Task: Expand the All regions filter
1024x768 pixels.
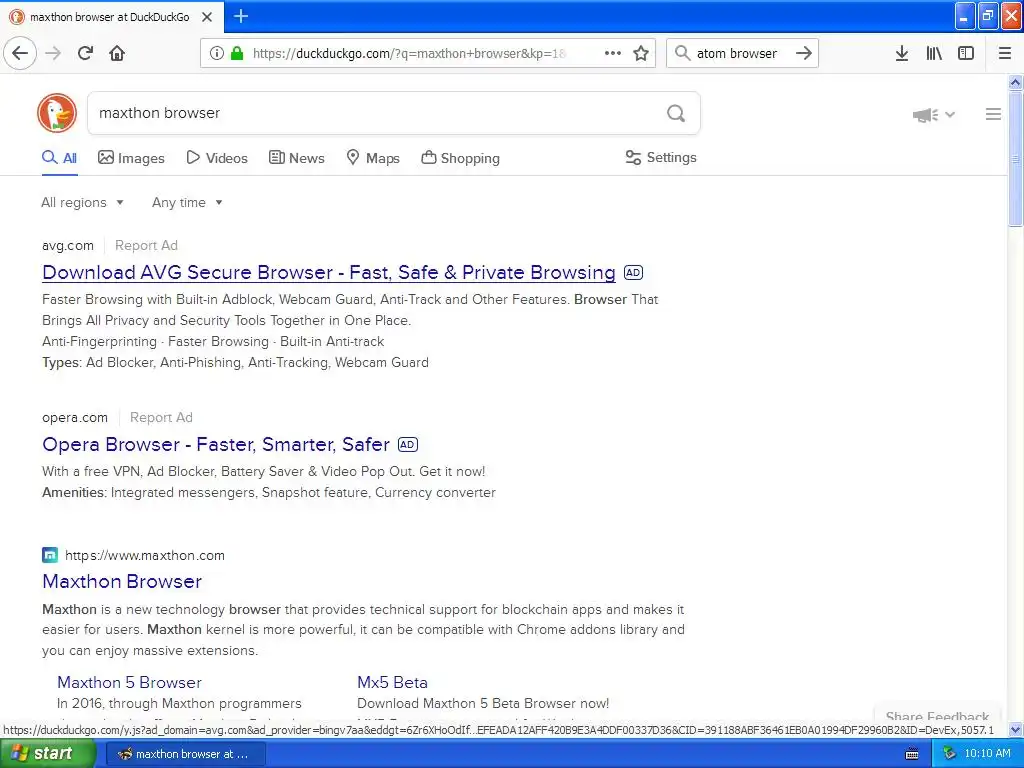Action: tap(82, 202)
